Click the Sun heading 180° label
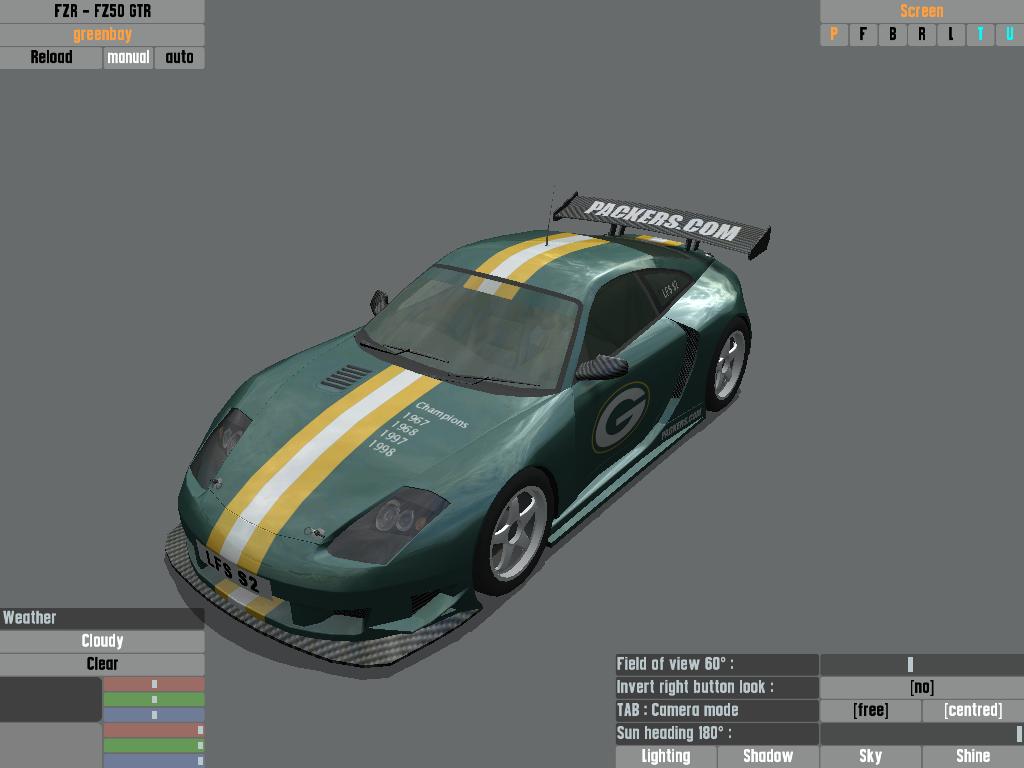Viewport: 1024px width, 768px height. click(x=717, y=733)
